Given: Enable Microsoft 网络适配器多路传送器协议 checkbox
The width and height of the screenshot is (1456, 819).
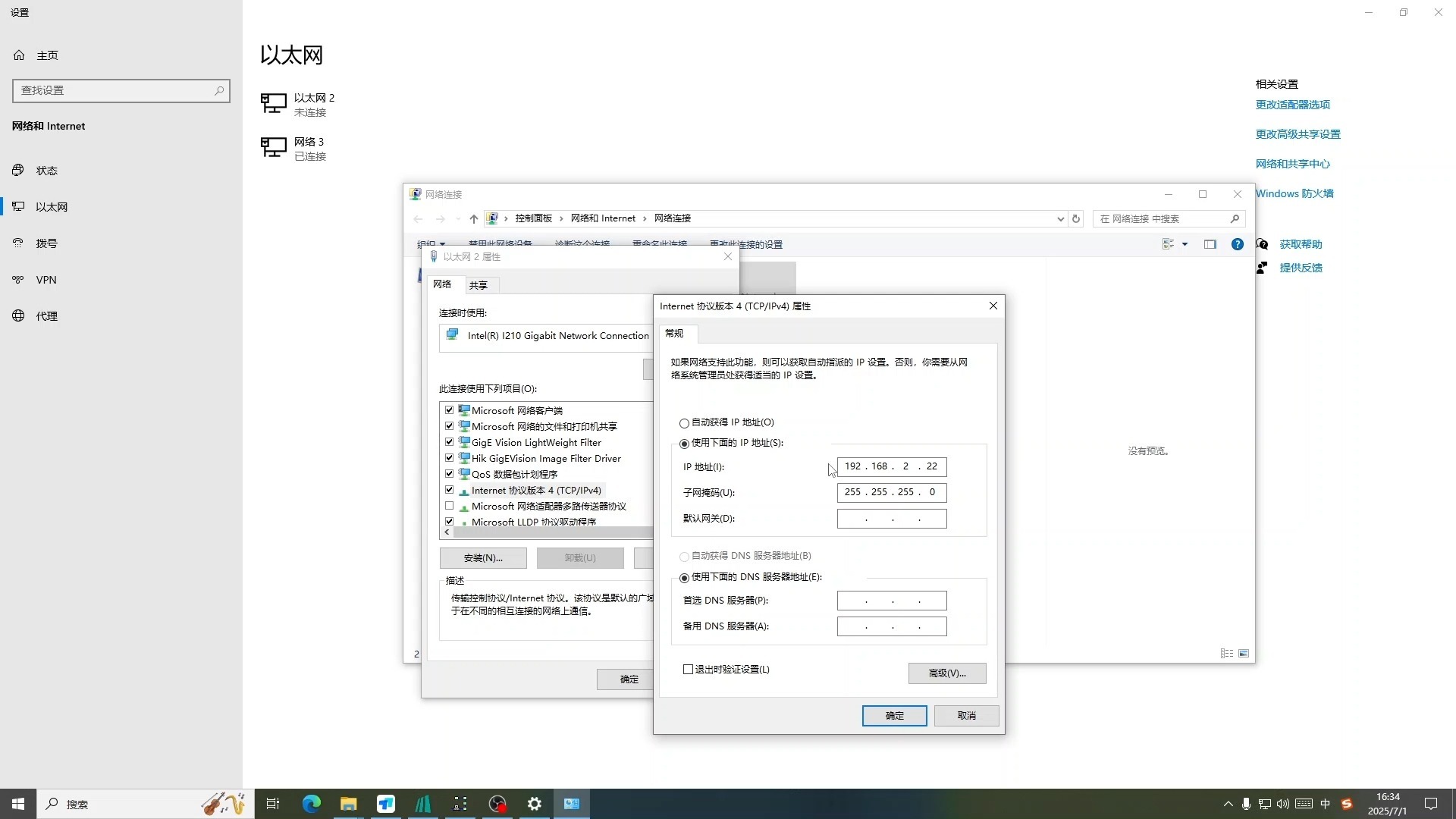Looking at the screenshot, I should 450,506.
